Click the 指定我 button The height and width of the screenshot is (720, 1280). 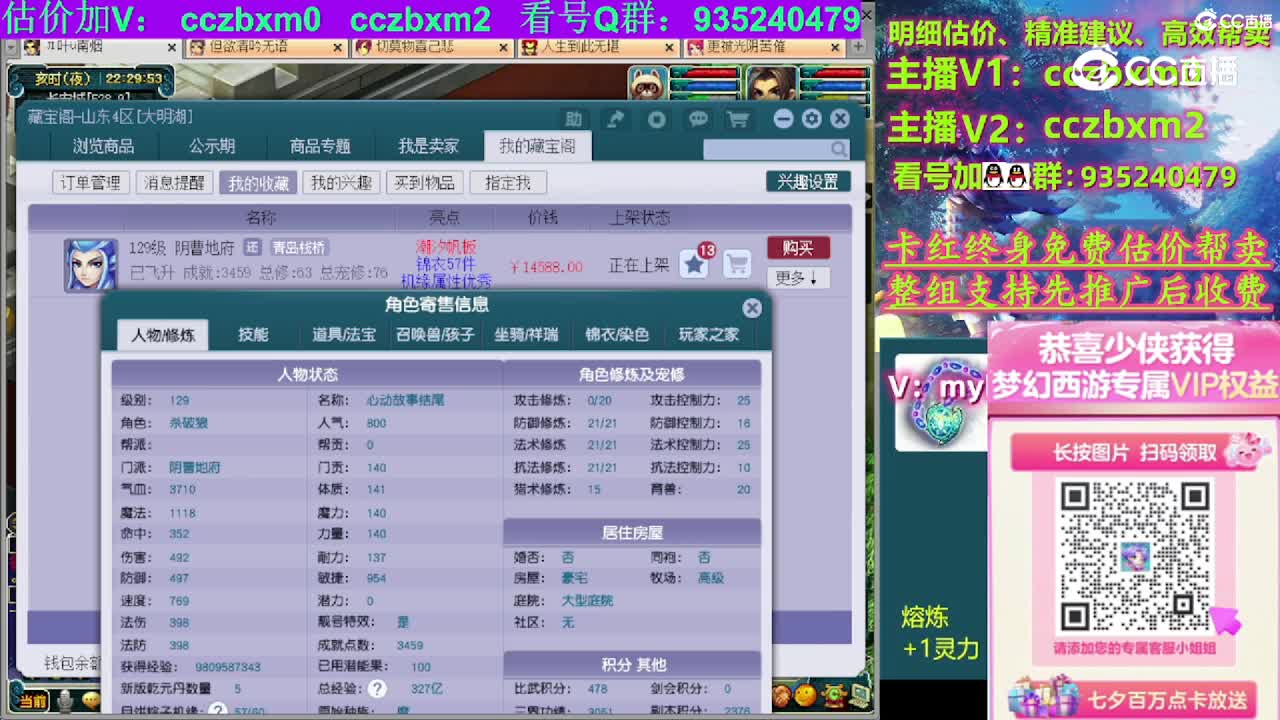pos(508,182)
